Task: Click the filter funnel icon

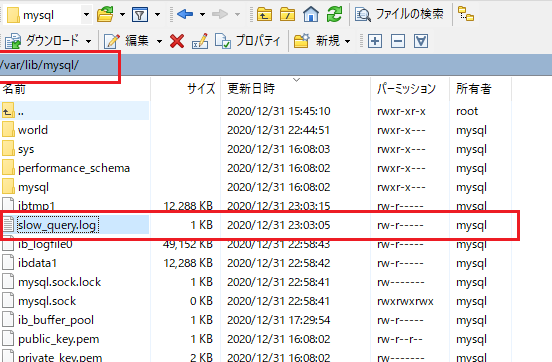Action: (139, 15)
